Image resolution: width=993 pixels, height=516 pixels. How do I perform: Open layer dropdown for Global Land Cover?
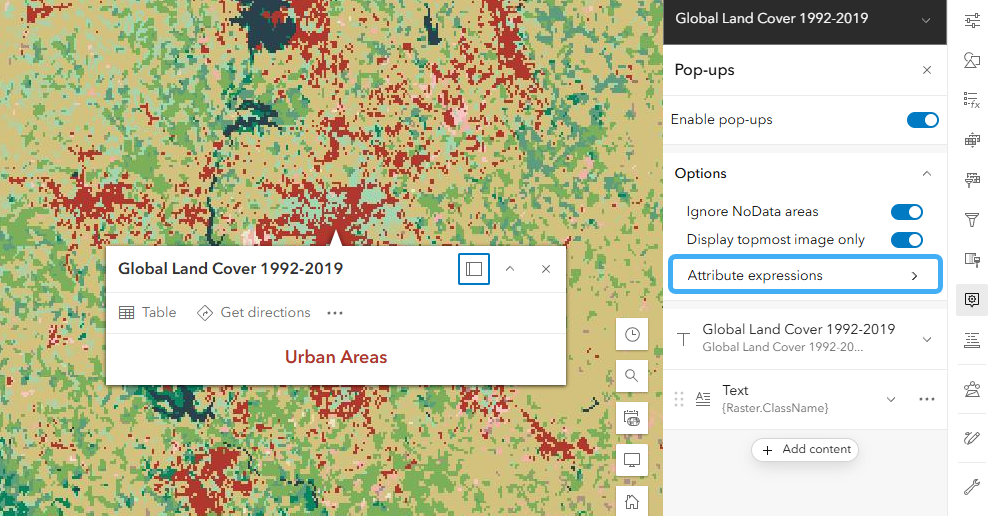926,20
